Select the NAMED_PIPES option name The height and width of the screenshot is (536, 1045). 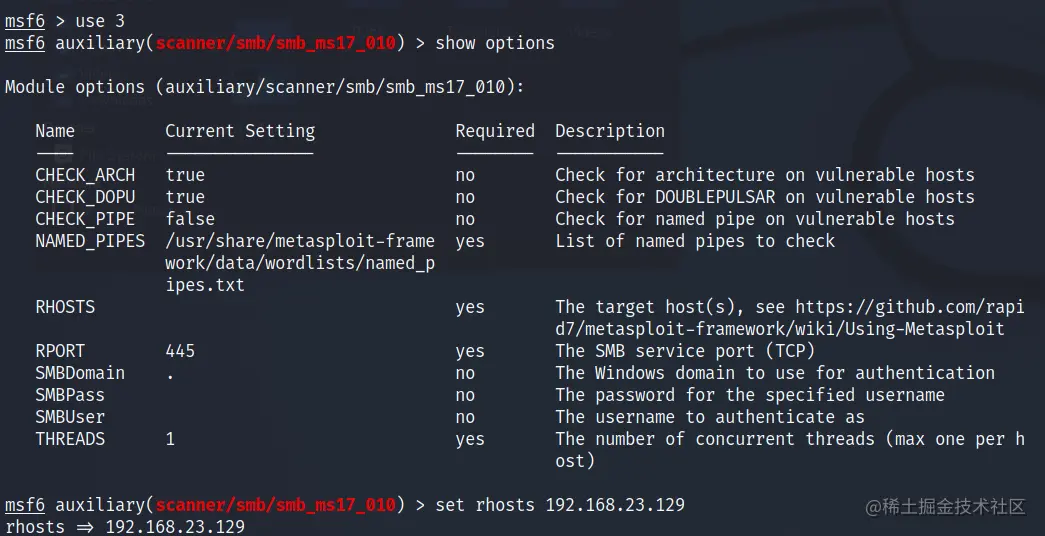coord(90,241)
